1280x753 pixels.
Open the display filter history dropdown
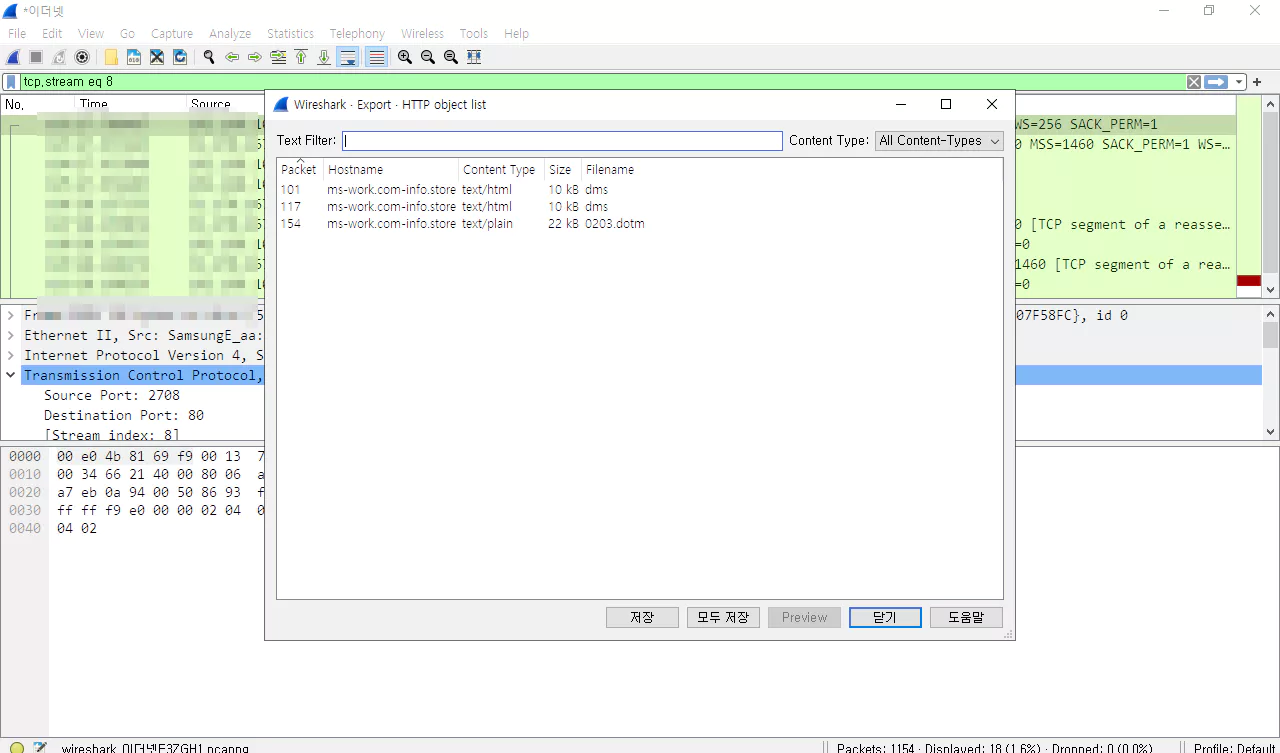(1240, 82)
